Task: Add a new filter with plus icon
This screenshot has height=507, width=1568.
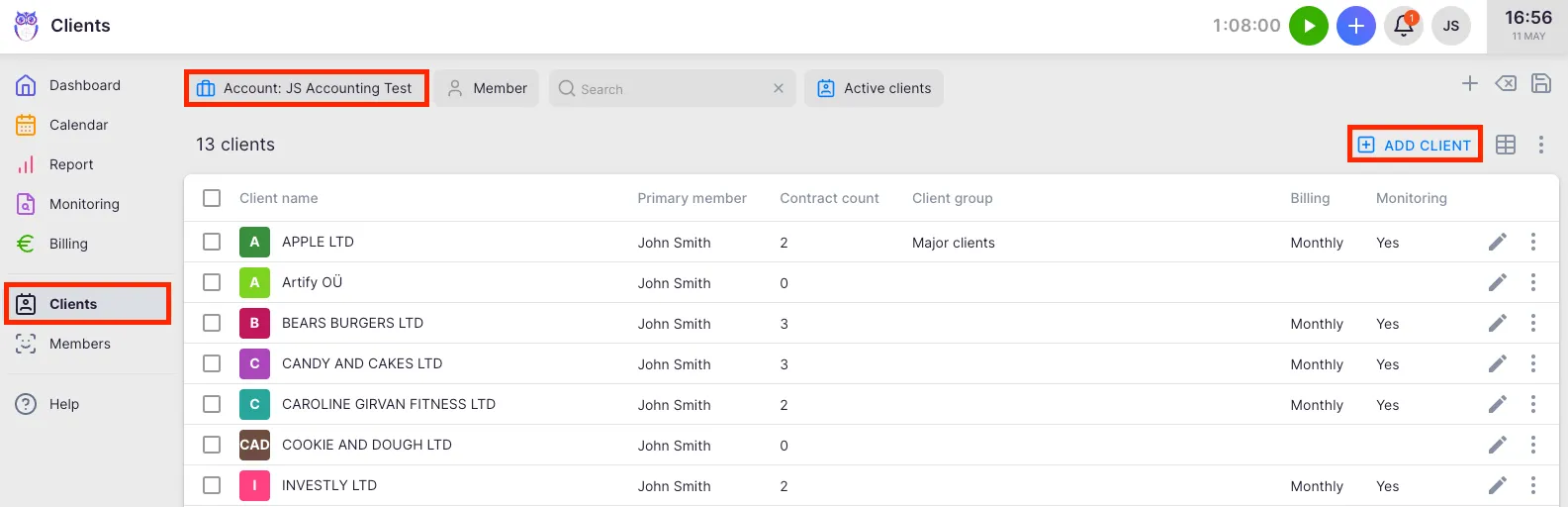Action: [1469, 84]
